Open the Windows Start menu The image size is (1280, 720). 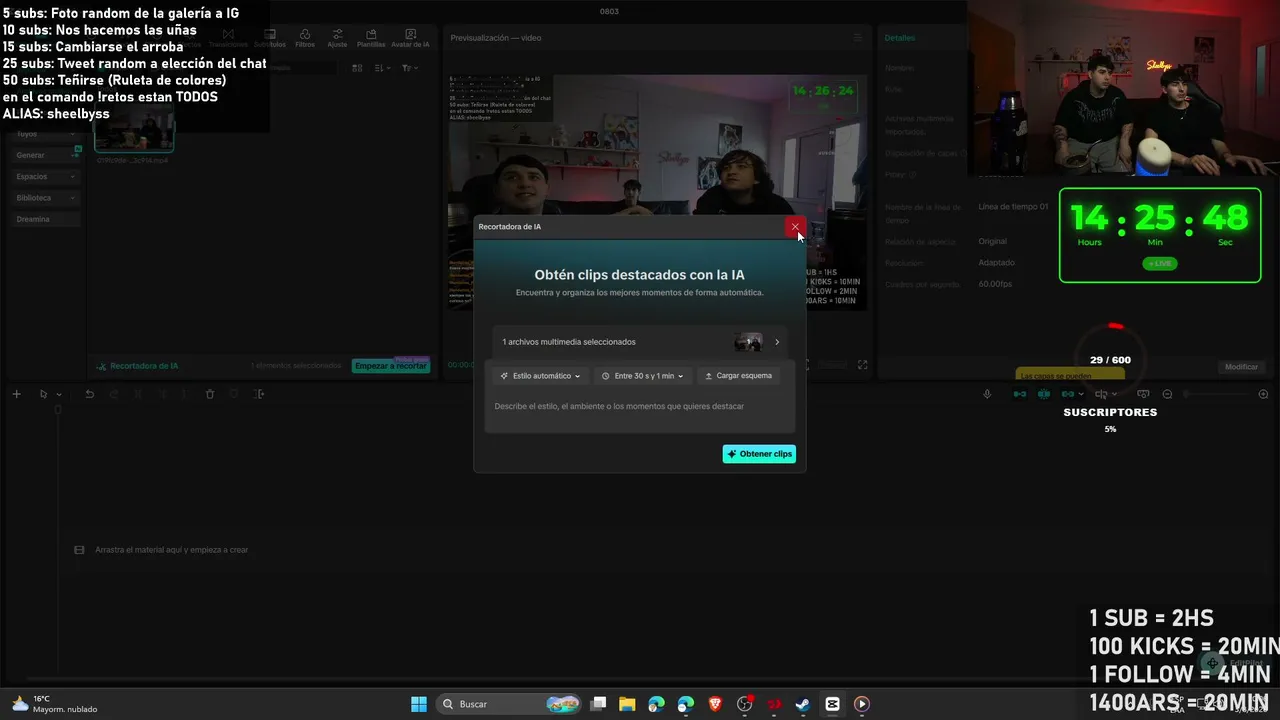pyautogui.click(x=419, y=704)
